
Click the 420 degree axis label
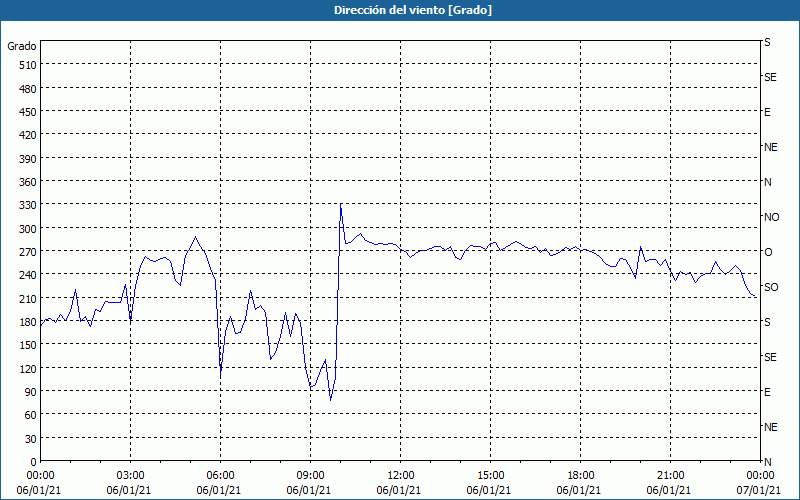[x=28, y=135]
